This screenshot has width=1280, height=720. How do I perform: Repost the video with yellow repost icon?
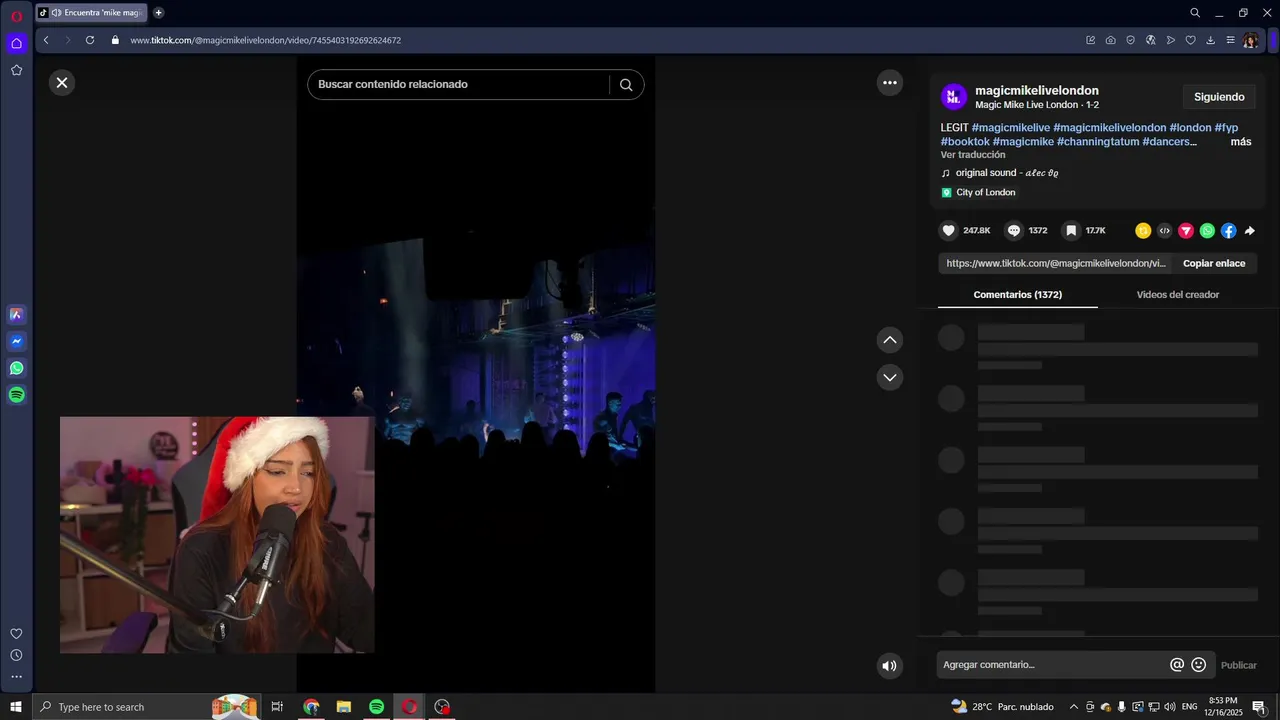1143,231
